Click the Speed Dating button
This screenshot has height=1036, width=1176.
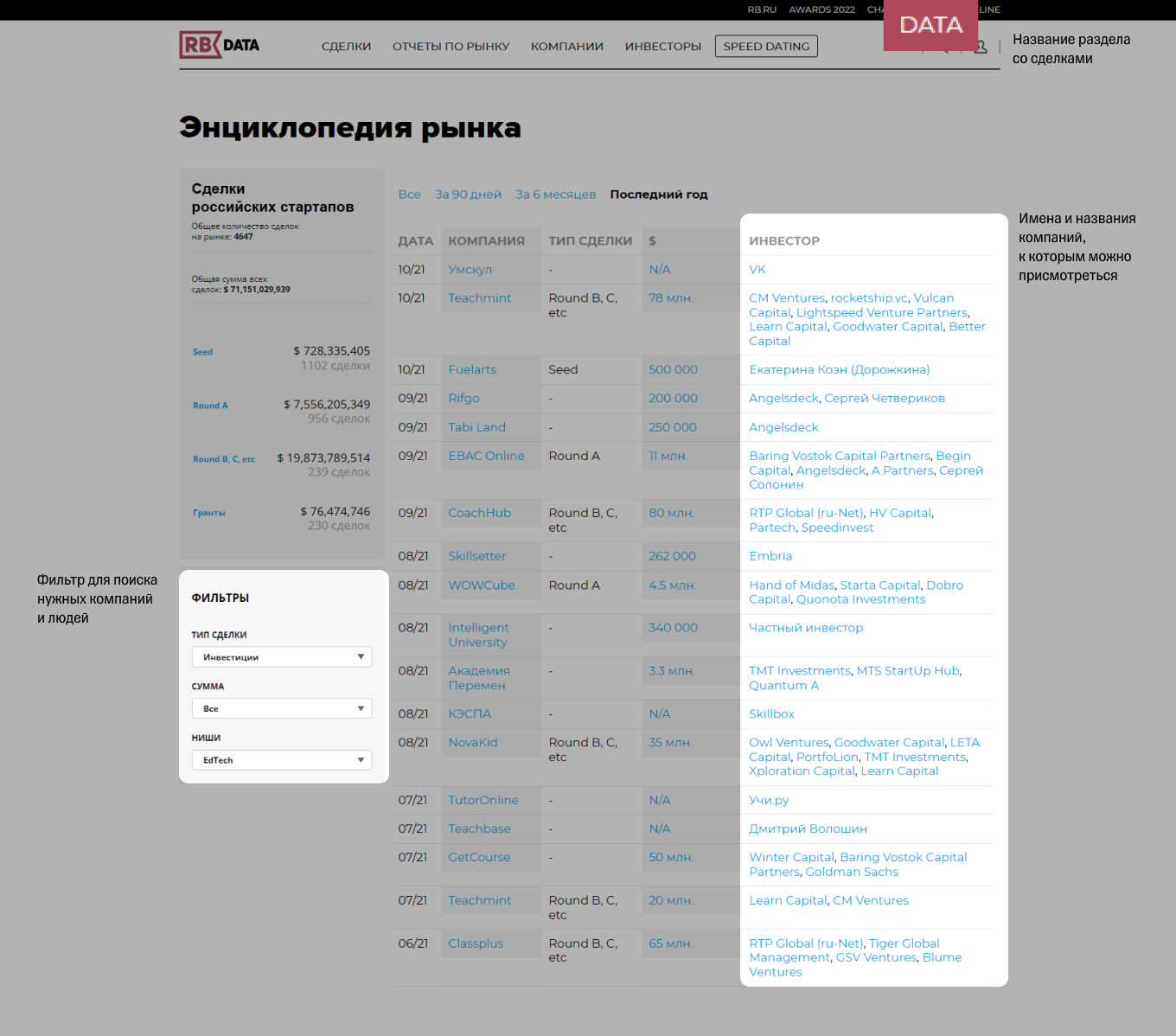click(x=766, y=47)
